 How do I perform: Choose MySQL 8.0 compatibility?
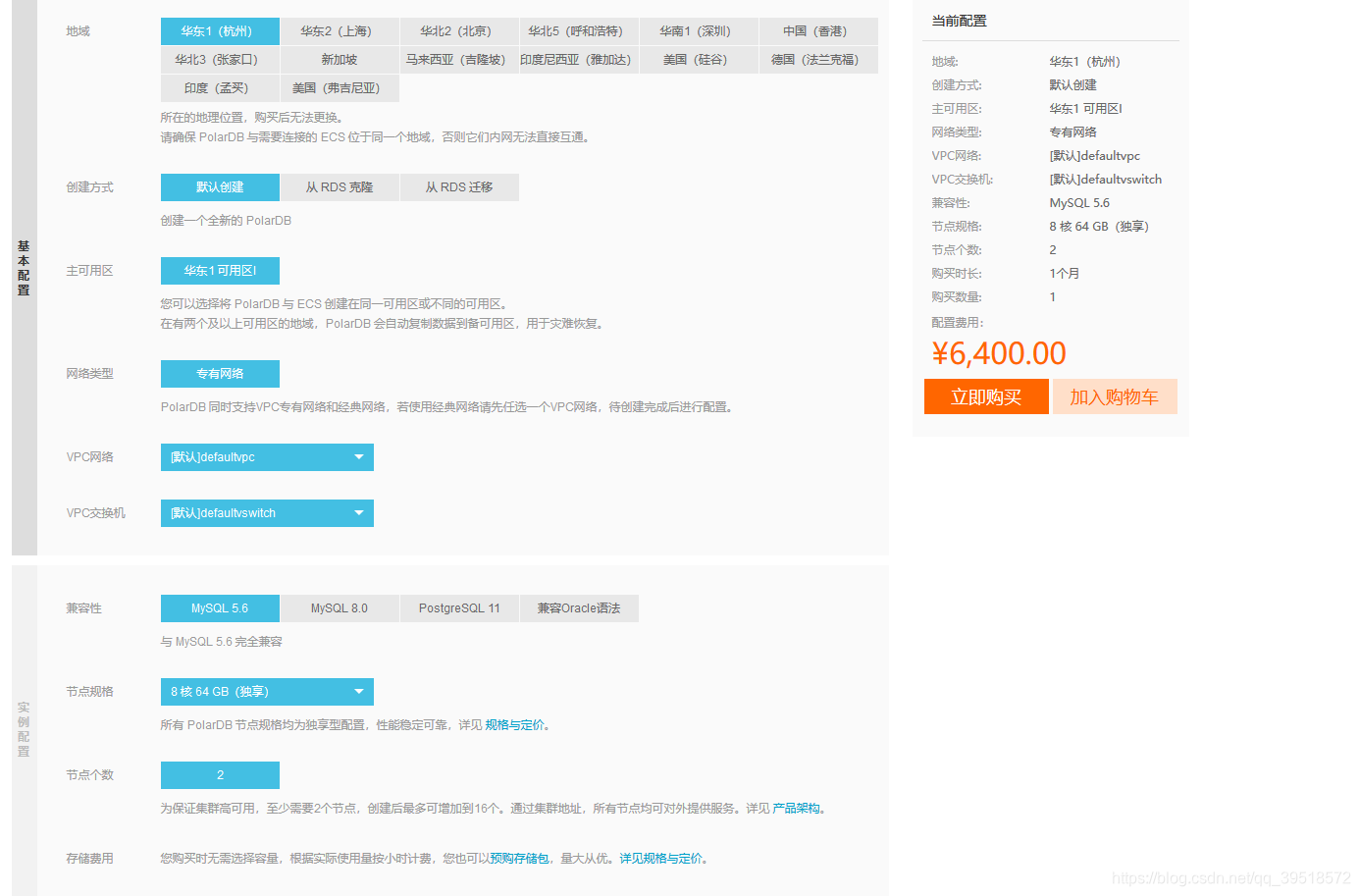pos(340,608)
